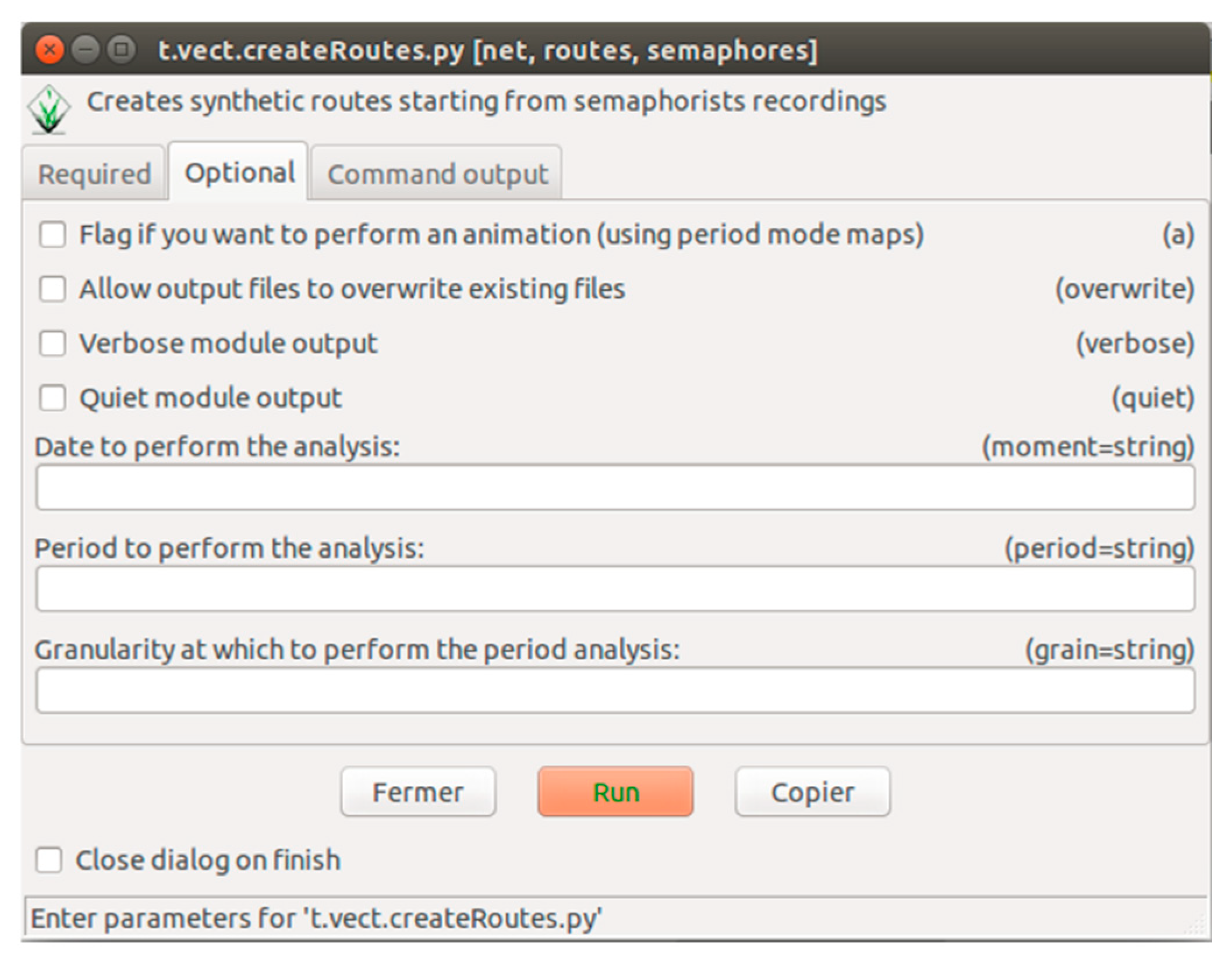1232x974 pixels.
Task: Allow output files to overwrite existing
Action: pos(52,289)
